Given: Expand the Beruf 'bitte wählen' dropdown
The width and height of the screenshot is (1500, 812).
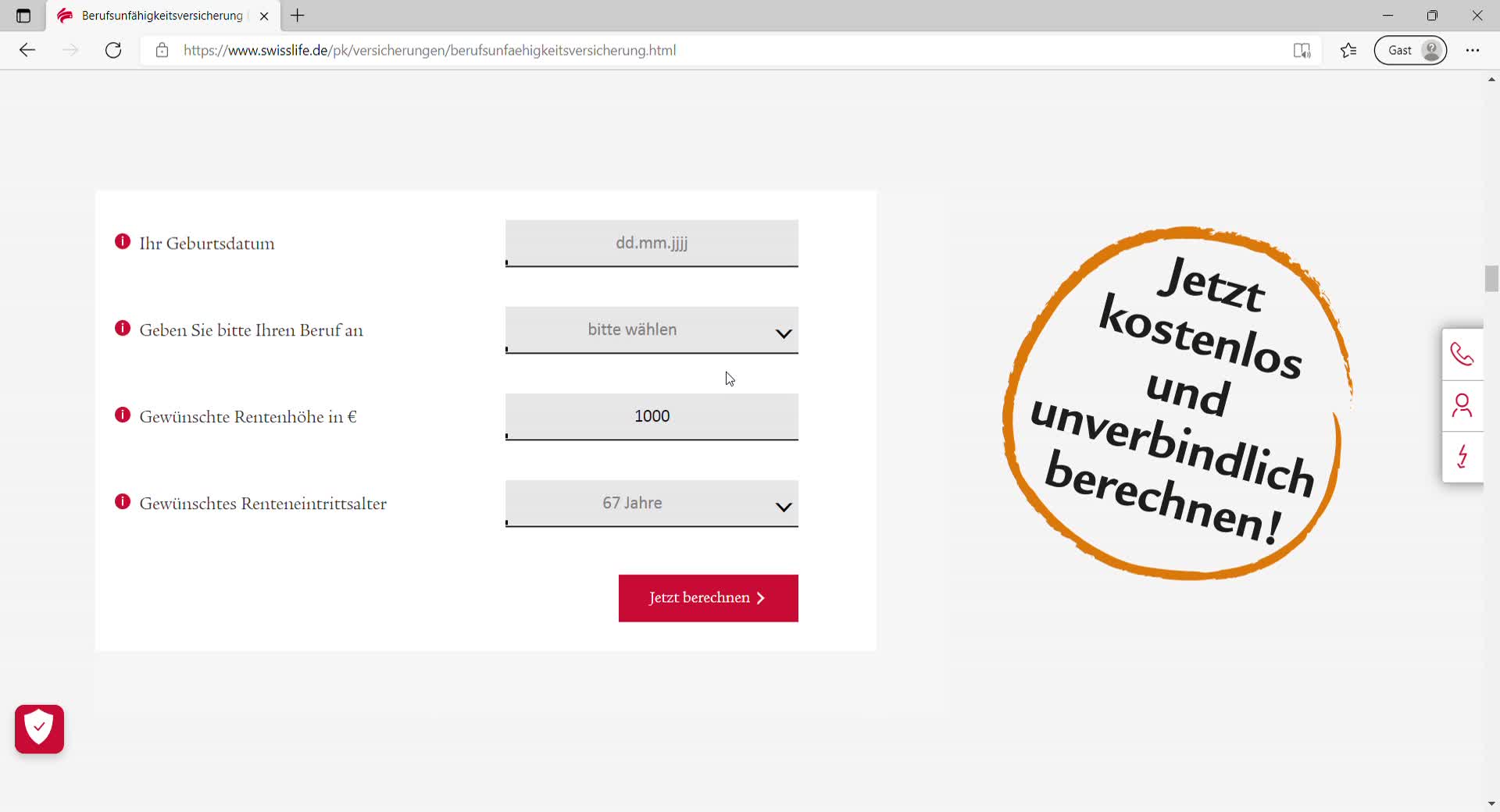Looking at the screenshot, I should [652, 330].
